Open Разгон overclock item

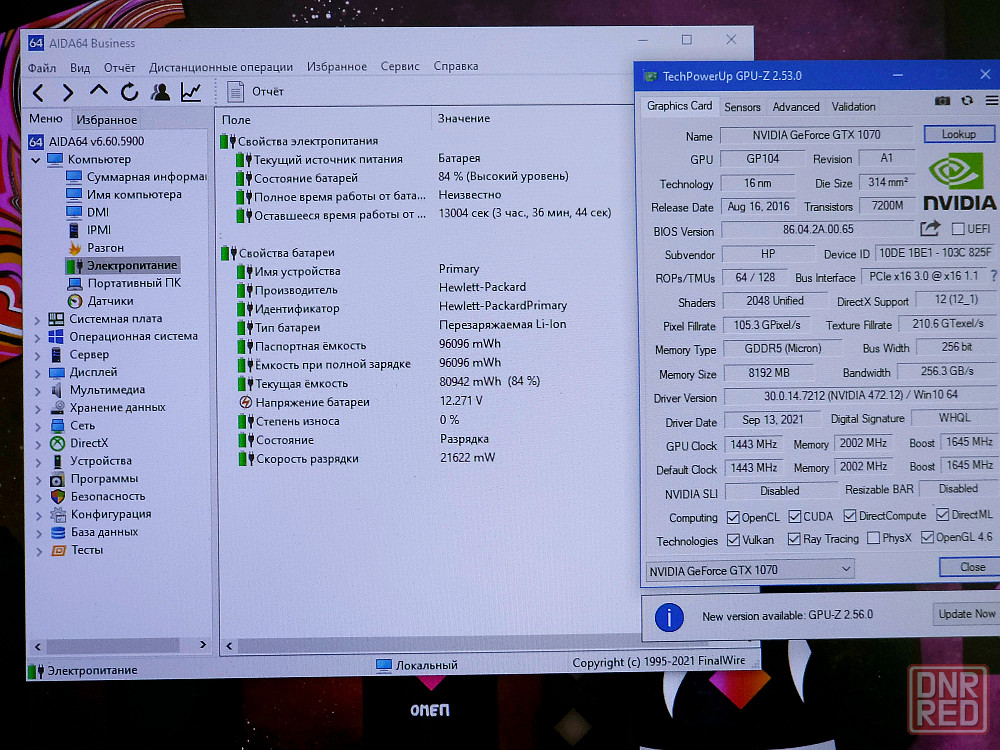[96, 248]
